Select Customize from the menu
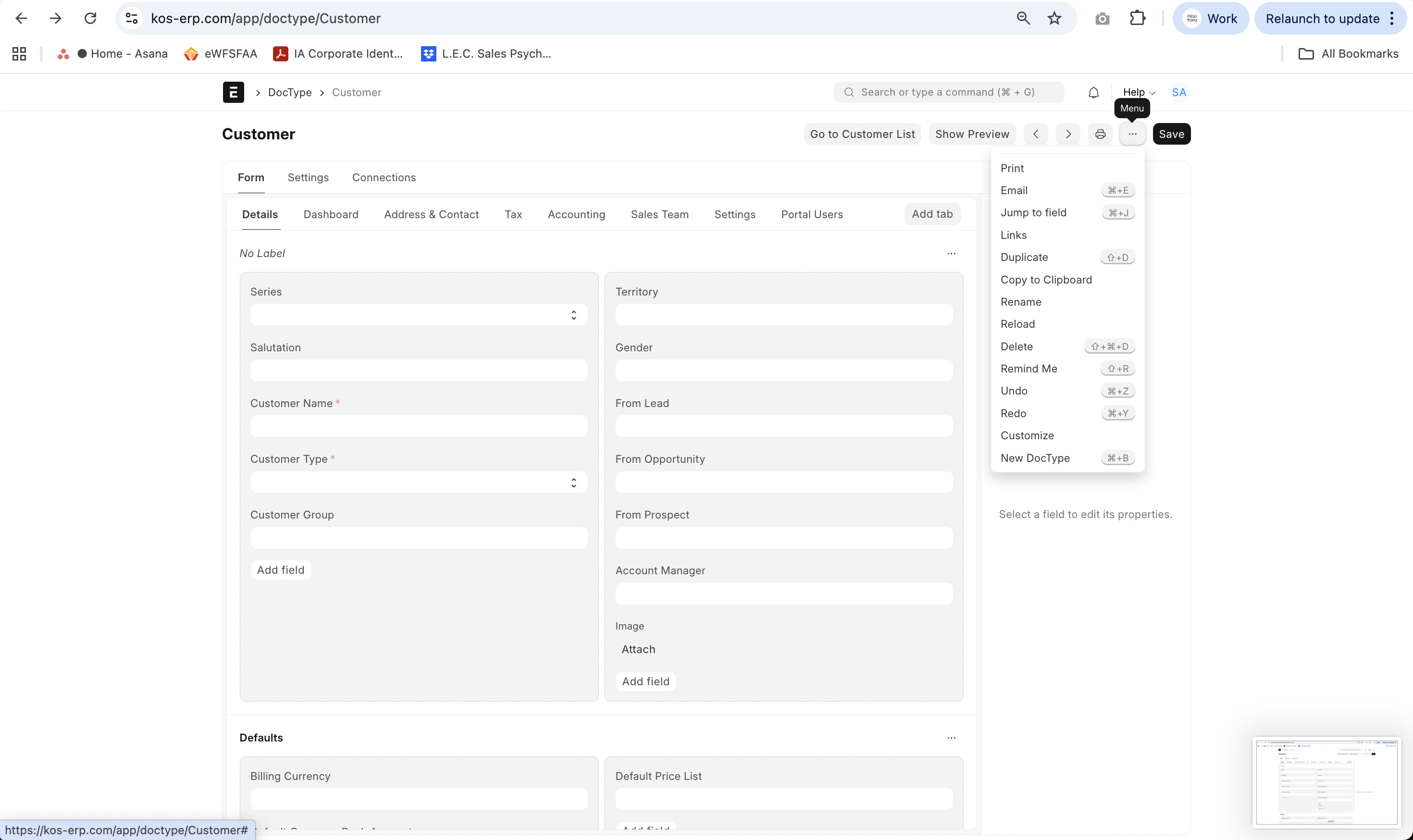The height and width of the screenshot is (840, 1413). pos(1027,435)
